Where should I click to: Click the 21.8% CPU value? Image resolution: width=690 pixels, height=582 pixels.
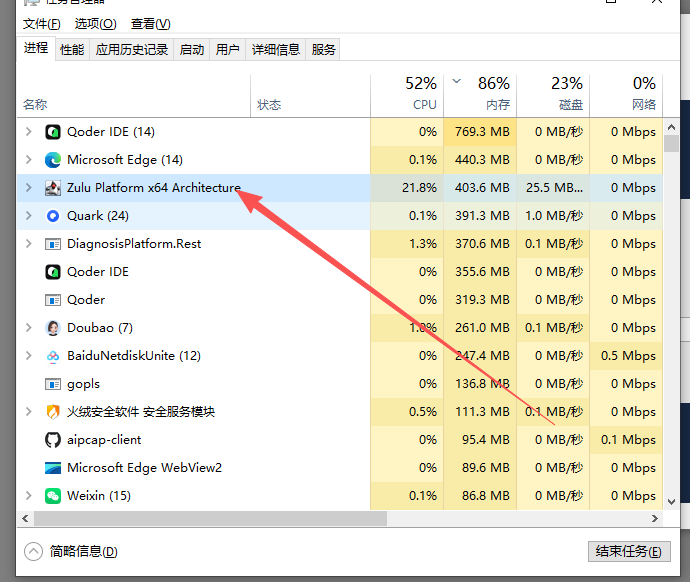[419, 188]
